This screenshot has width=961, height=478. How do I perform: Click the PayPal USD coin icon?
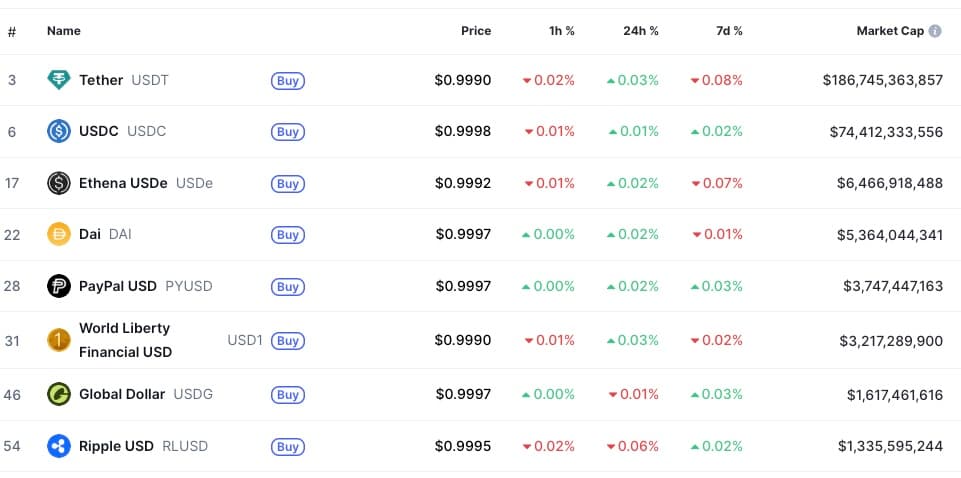59,286
